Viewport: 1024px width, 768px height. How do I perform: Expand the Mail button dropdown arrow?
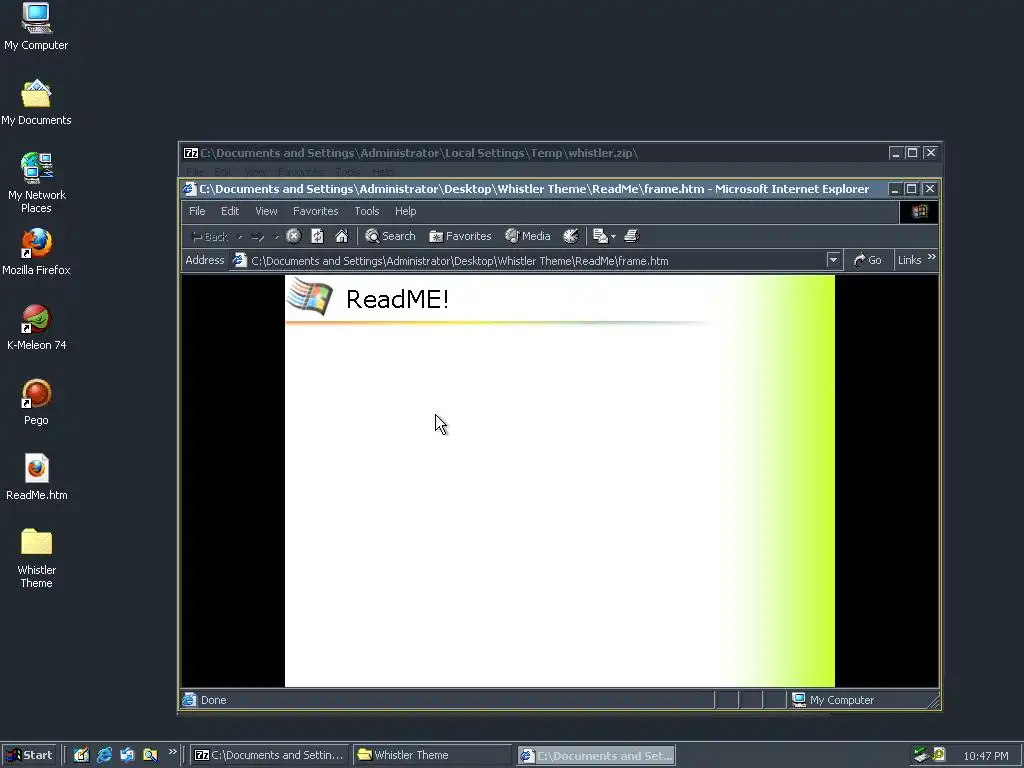click(x=613, y=236)
